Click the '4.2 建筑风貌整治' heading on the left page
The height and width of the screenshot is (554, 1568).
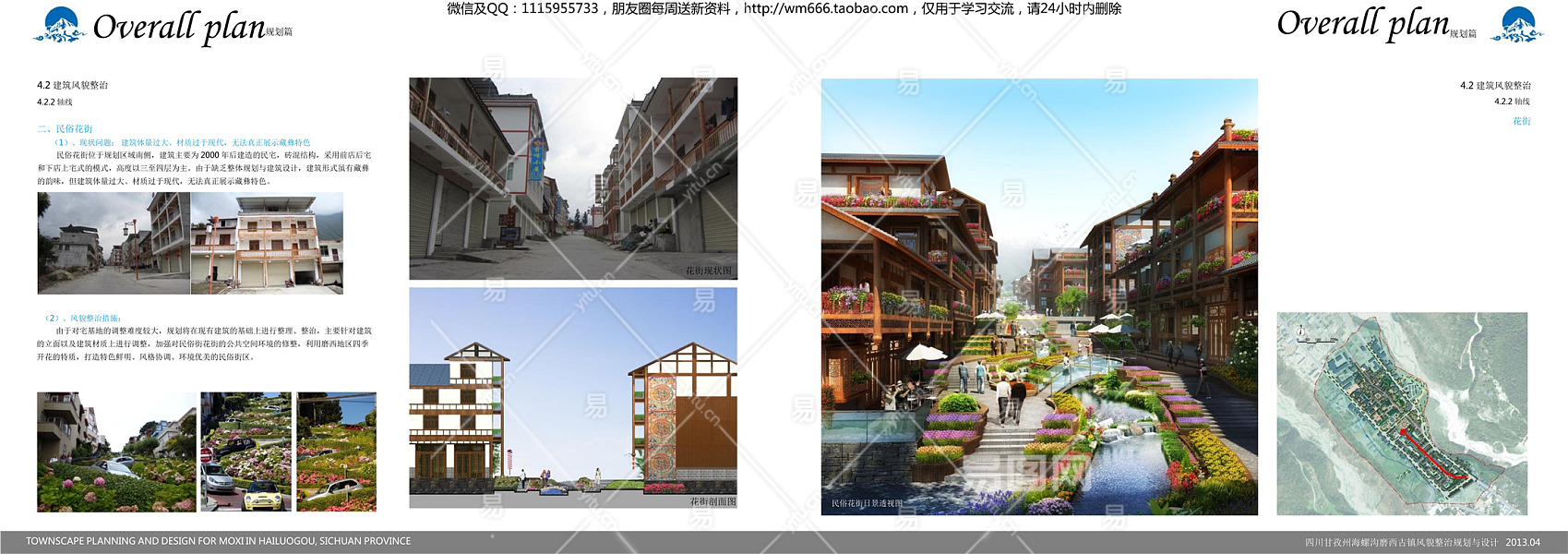[73, 85]
